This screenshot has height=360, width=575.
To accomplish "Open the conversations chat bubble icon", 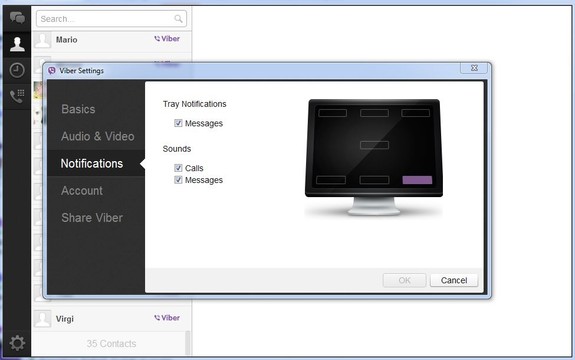I will tap(17, 18).
